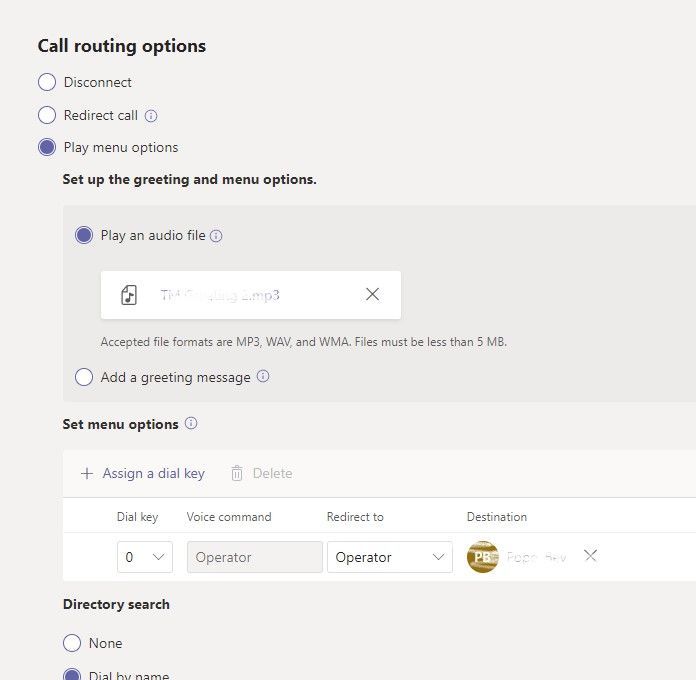Click the Operator voice command field

255,557
